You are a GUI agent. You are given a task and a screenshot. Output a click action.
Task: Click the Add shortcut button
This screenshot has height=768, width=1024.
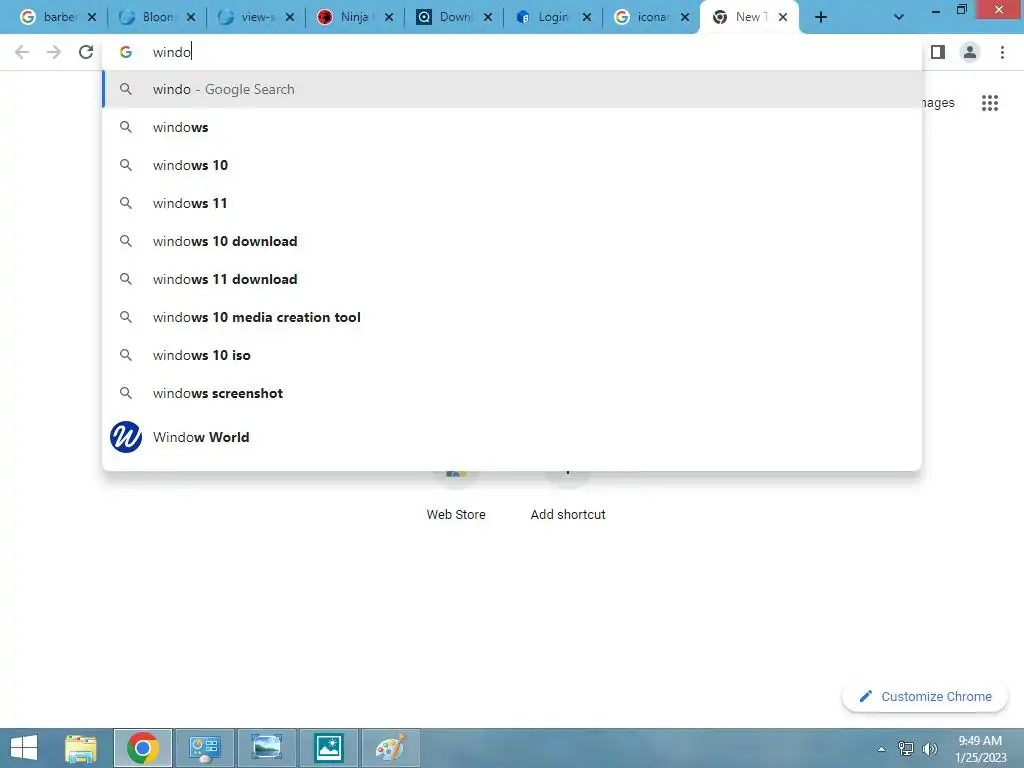pos(568,496)
